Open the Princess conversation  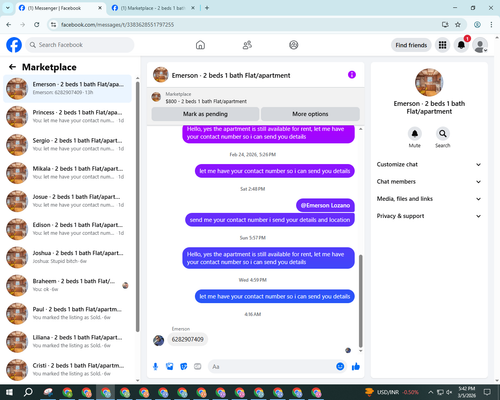(x=67, y=117)
